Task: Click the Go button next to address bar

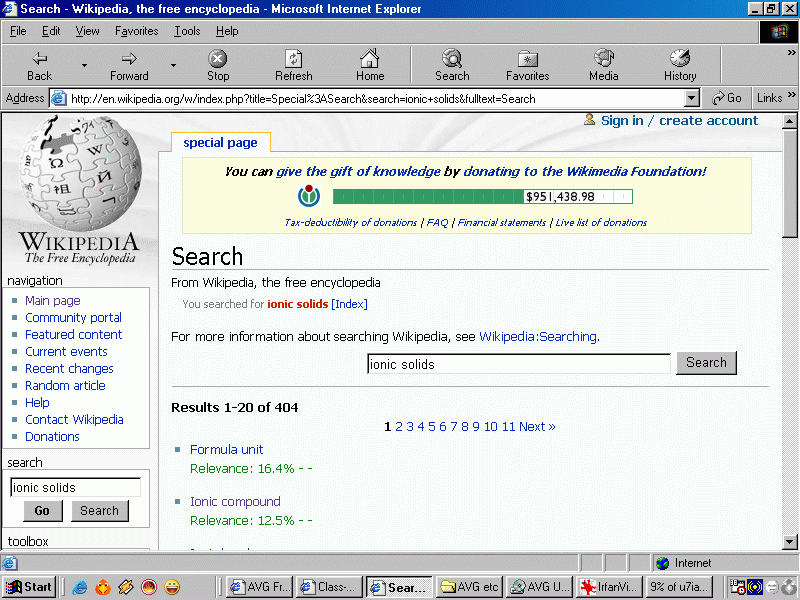Action: pyautogui.click(x=727, y=98)
